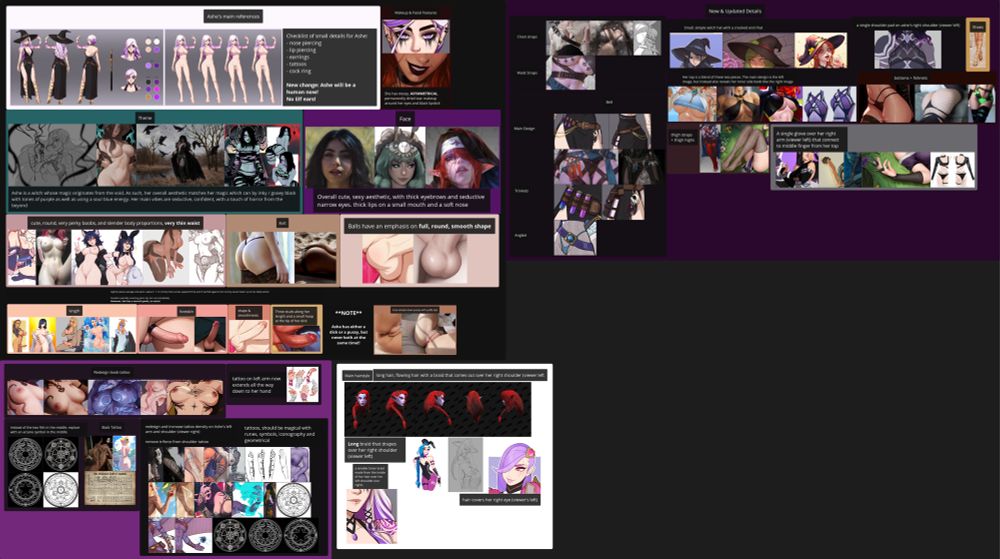Click the "thigh straps + thigh highs" label
This screenshot has width=1000, height=559.
tap(682, 137)
